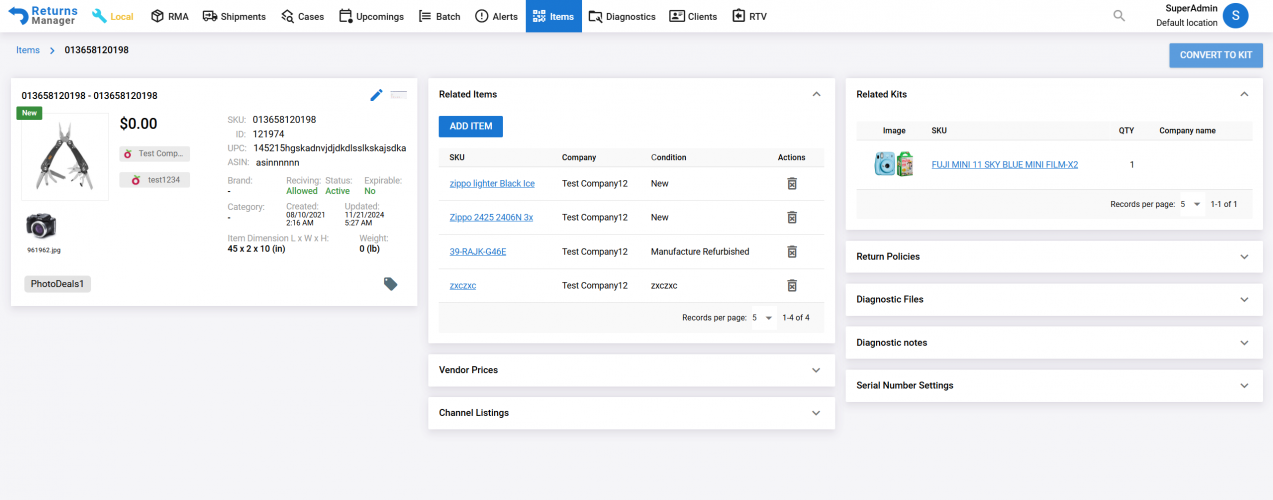Open Related Kits records per page dropdown
Screen dimensions: 1273x500
click(x=1190, y=204)
